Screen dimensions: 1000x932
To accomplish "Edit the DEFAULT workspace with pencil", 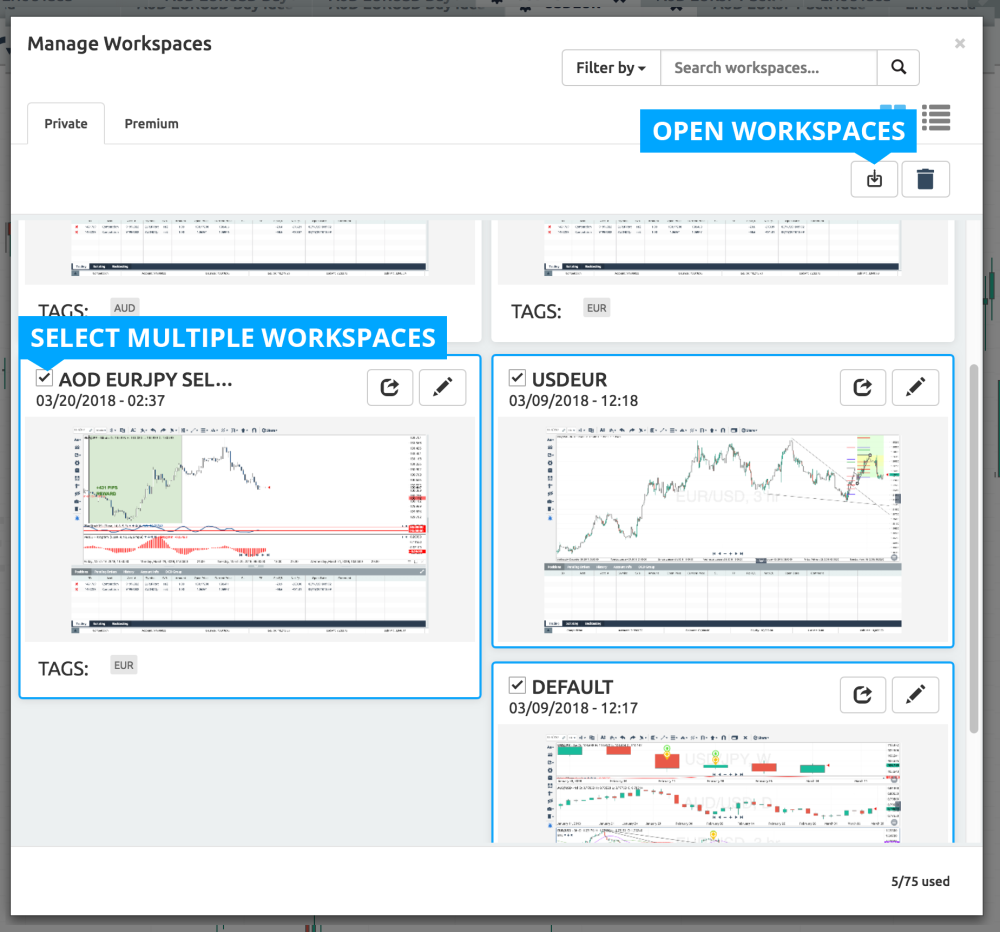I will [915, 695].
